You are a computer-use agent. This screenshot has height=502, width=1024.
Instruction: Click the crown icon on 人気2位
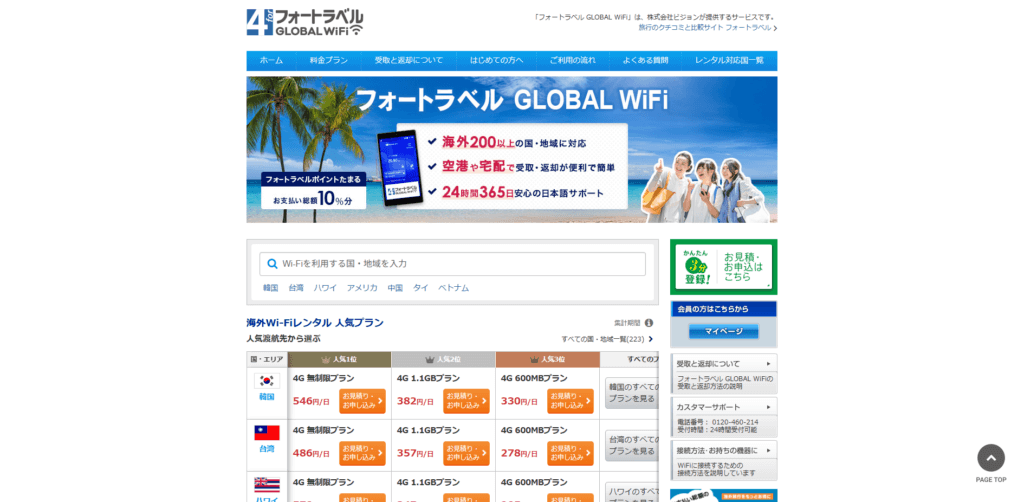pyautogui.click(x=430, y=360)
